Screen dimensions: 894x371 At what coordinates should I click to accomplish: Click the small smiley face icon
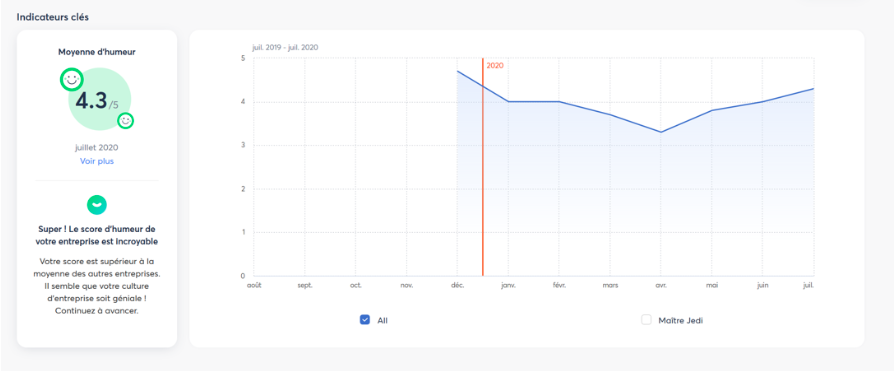tap(125, 120)
